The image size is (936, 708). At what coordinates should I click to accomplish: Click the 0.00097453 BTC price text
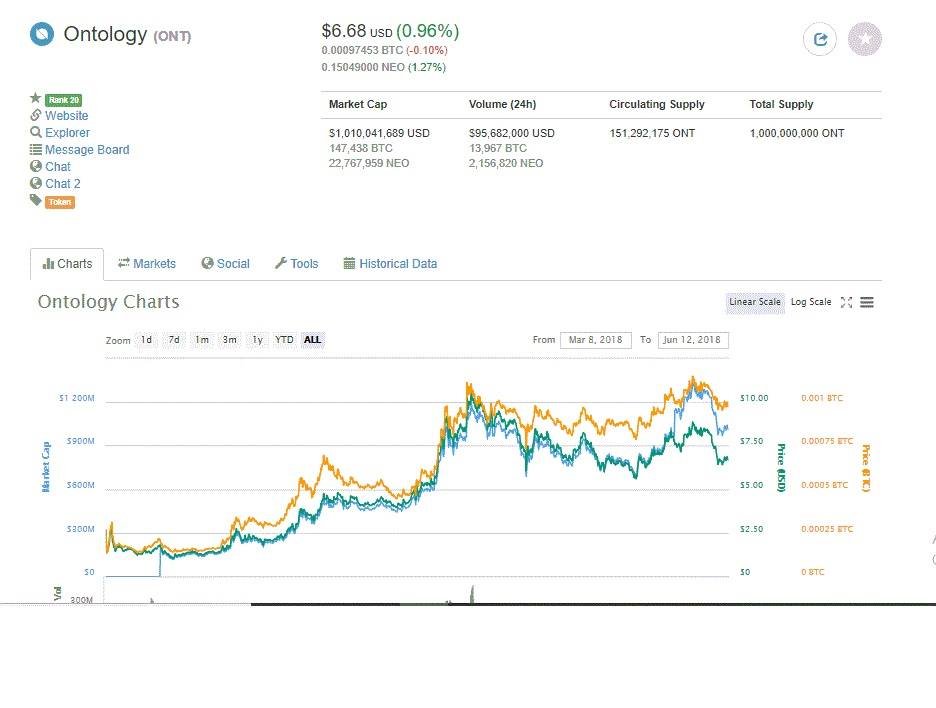click(362, 50)
